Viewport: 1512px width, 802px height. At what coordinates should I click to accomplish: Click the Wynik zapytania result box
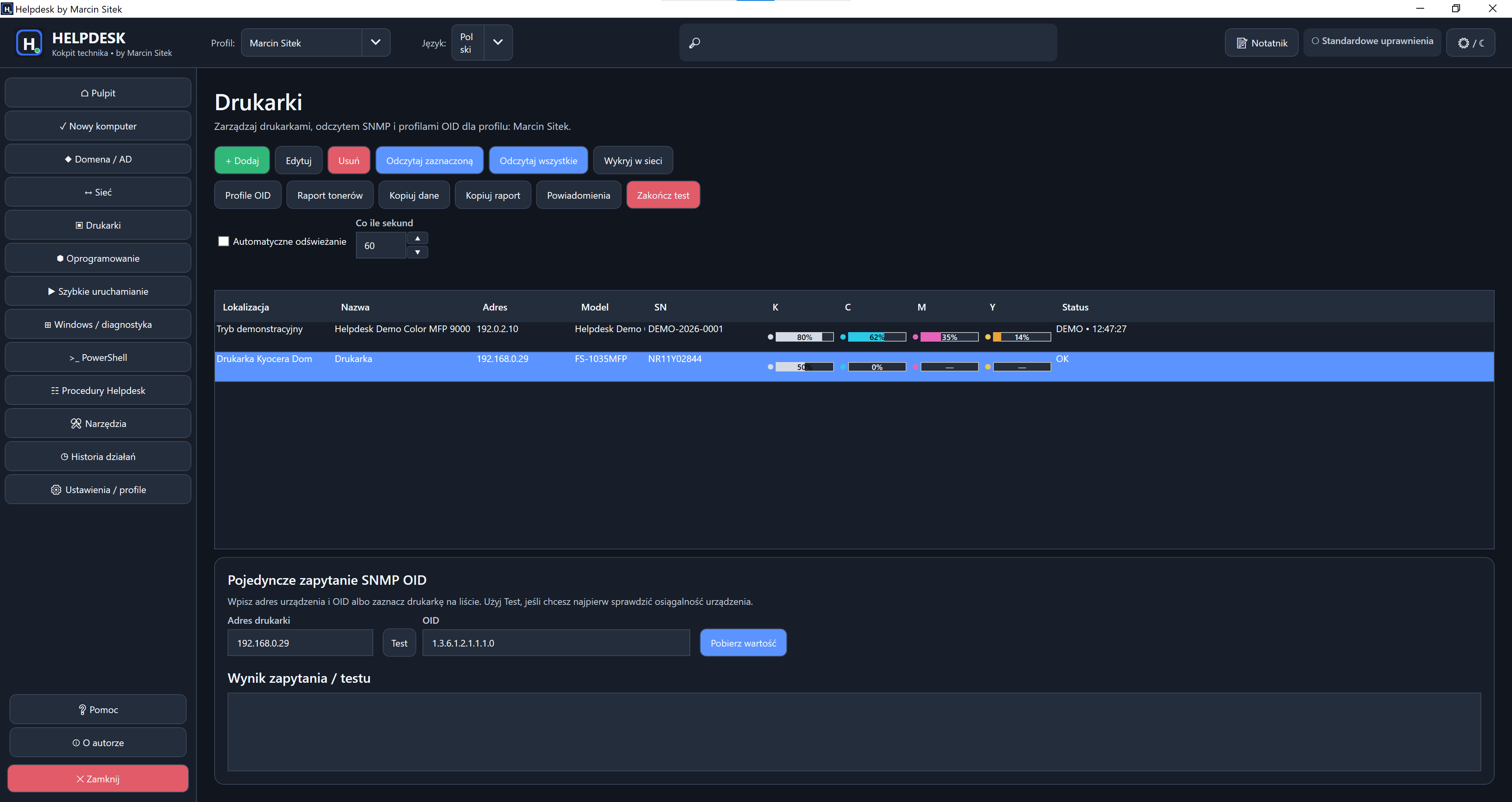coord(854,732)
